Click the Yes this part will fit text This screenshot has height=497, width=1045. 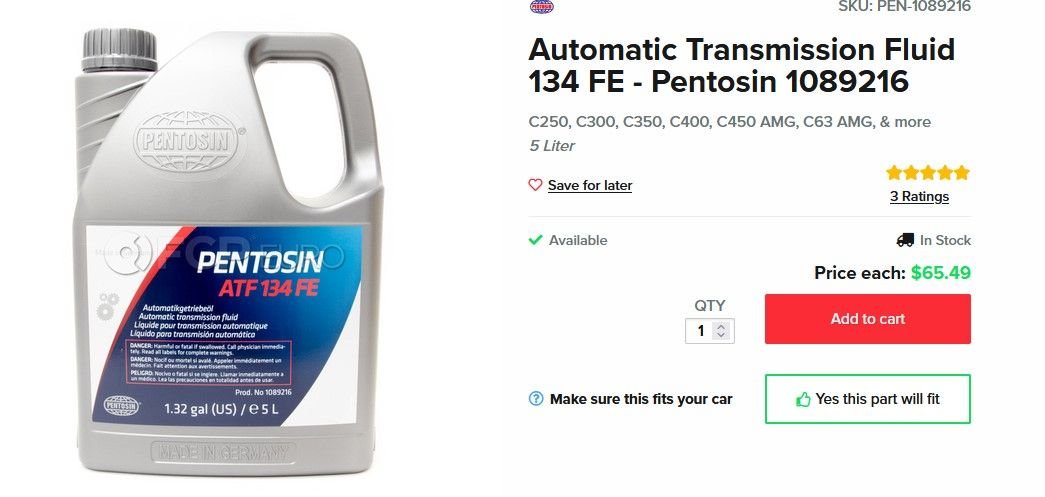877,399
